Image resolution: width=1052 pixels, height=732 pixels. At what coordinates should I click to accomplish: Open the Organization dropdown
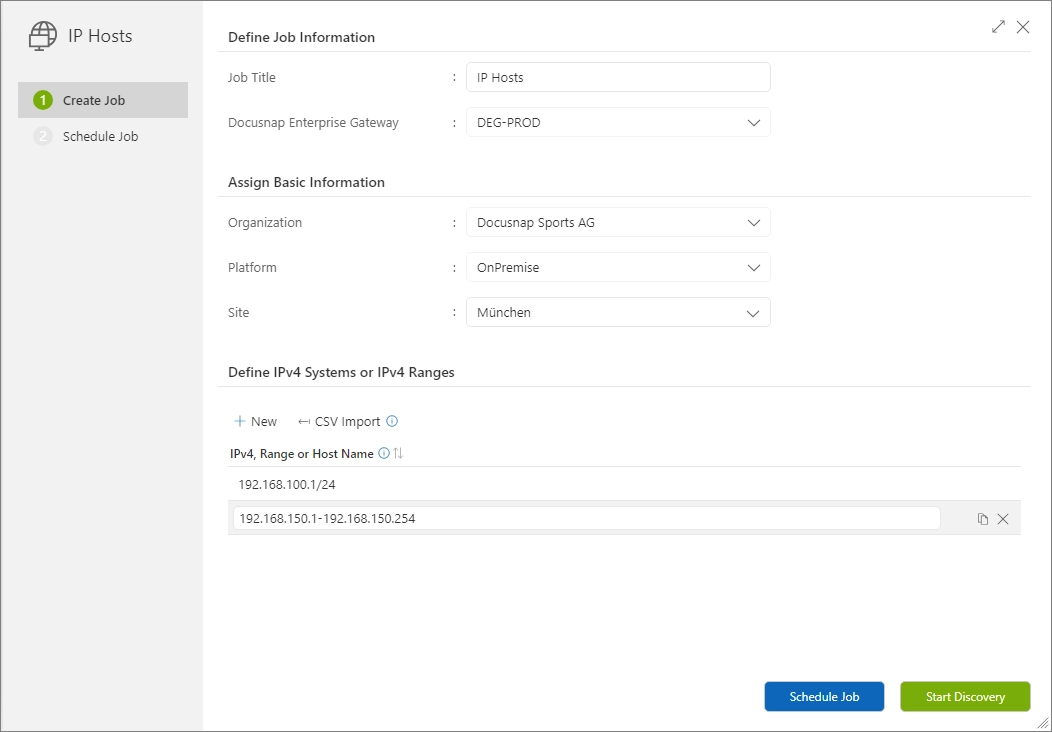tap(618, 222)
